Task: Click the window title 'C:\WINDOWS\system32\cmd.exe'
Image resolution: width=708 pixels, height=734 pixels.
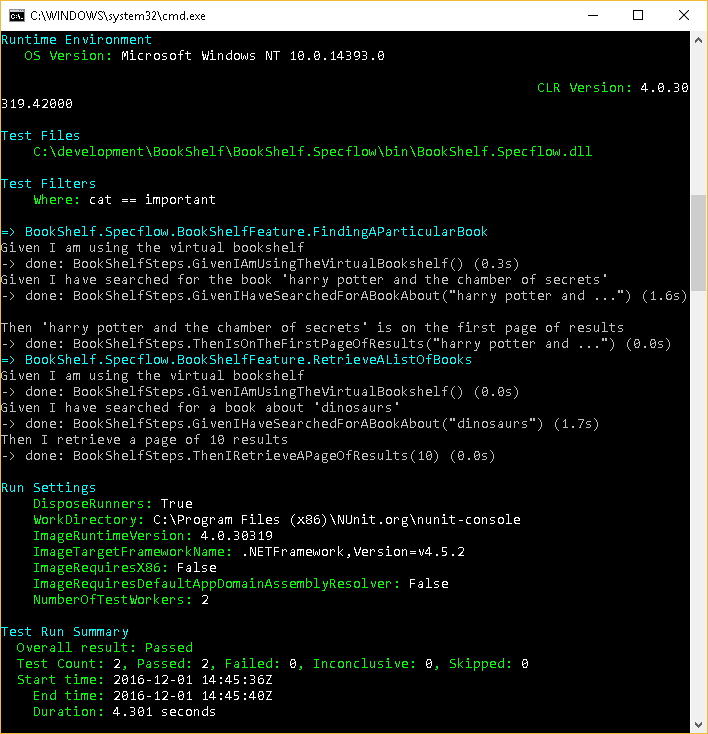Action: point(118,16)
